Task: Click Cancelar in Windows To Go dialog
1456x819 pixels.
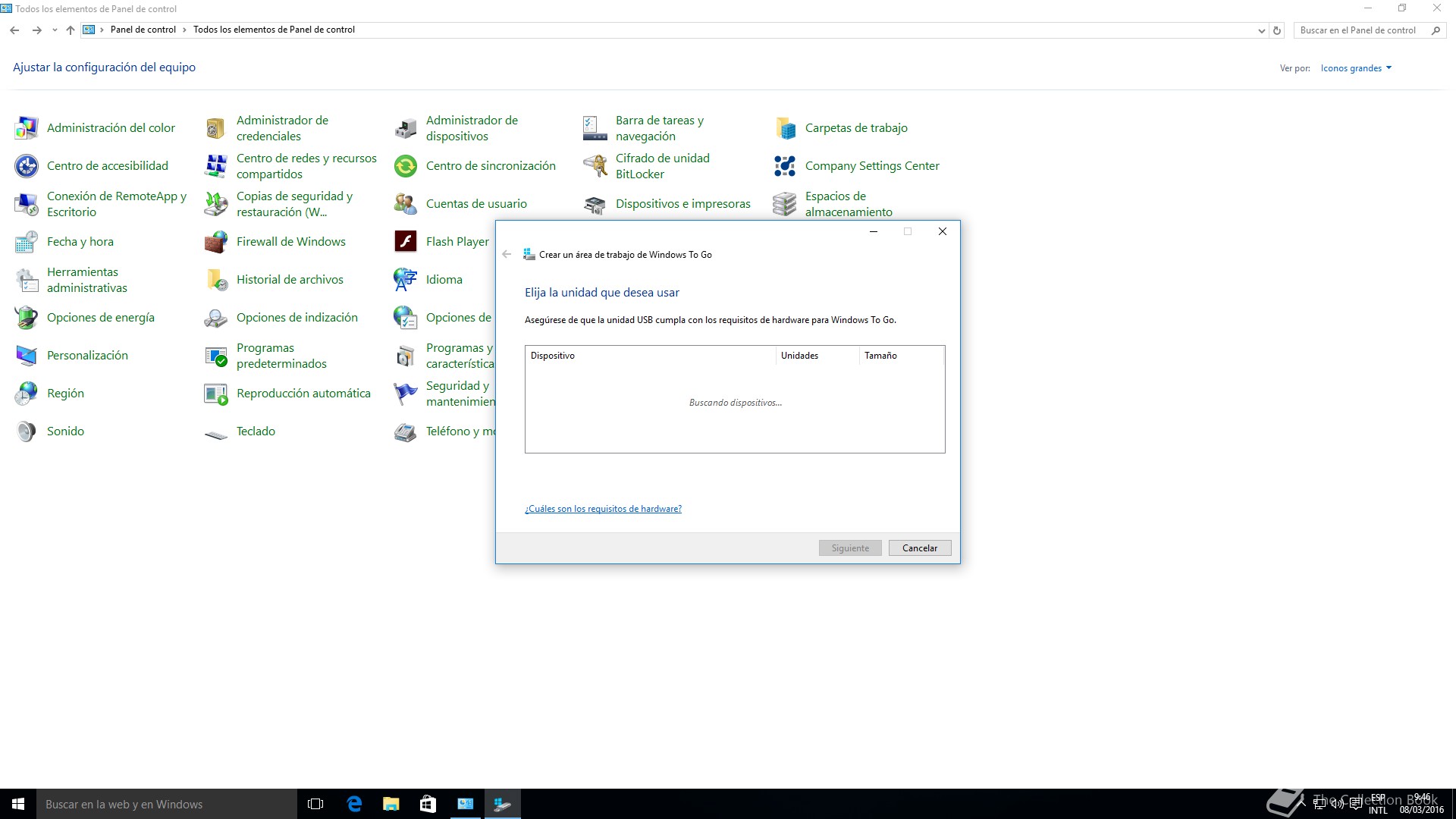Action: [920, 548]
